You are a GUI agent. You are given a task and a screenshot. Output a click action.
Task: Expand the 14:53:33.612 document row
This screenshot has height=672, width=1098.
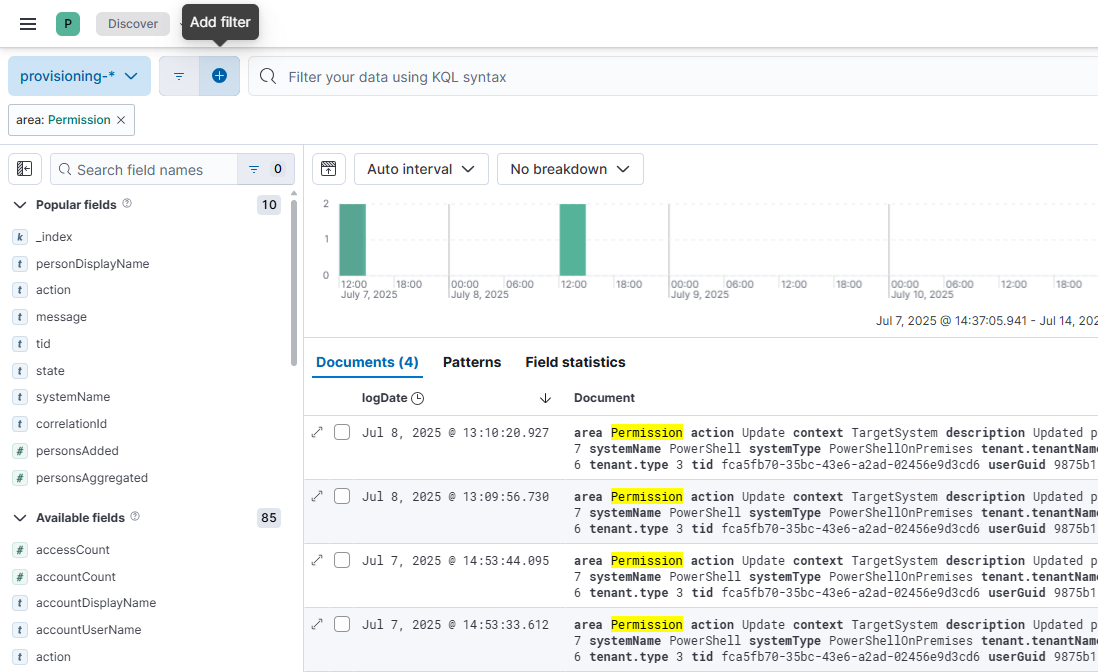tap(317, 624)
